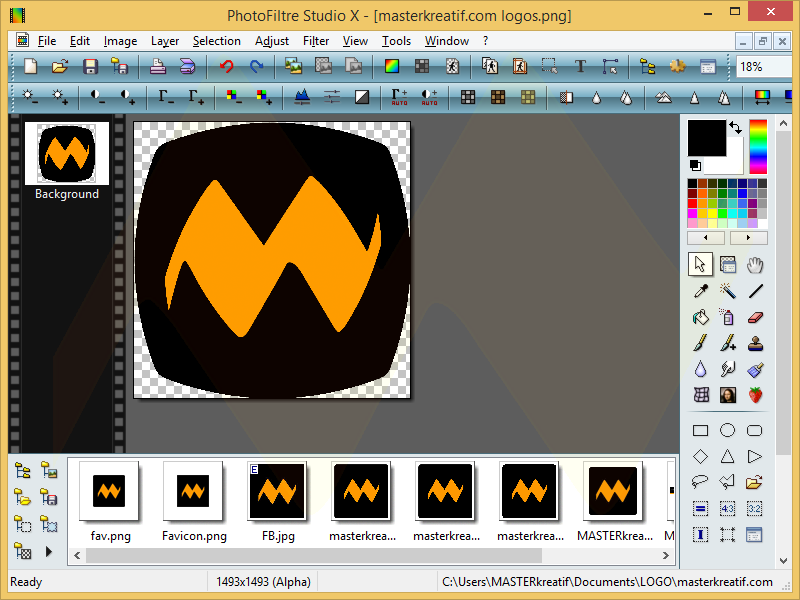Choose the diamond selection shape
Viewport: 800px width, 600px height.
coord(701,456)
